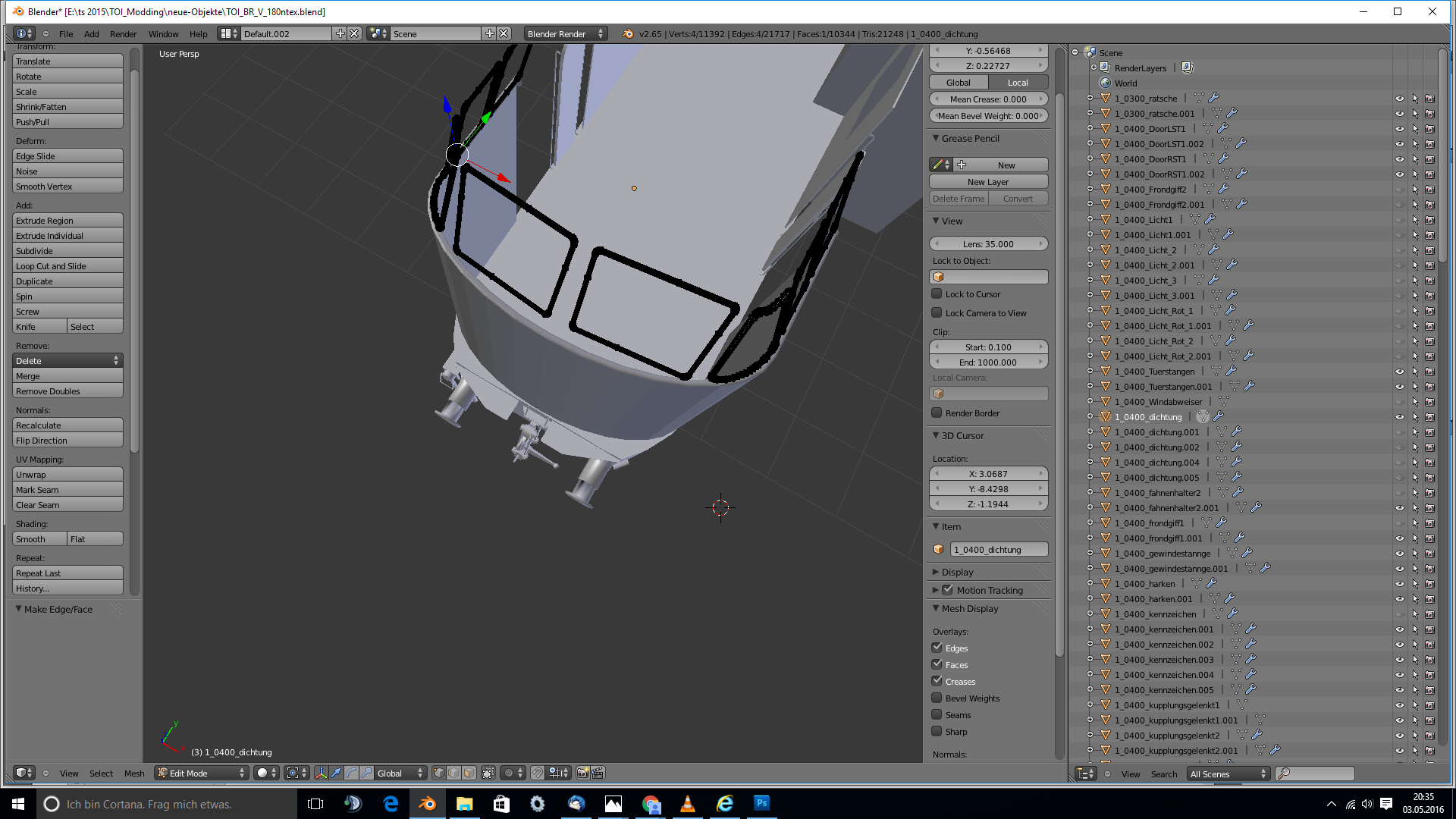Enable the snap magnet icon in viewport header
This screenshot has height=819, width=1456.
537,773
